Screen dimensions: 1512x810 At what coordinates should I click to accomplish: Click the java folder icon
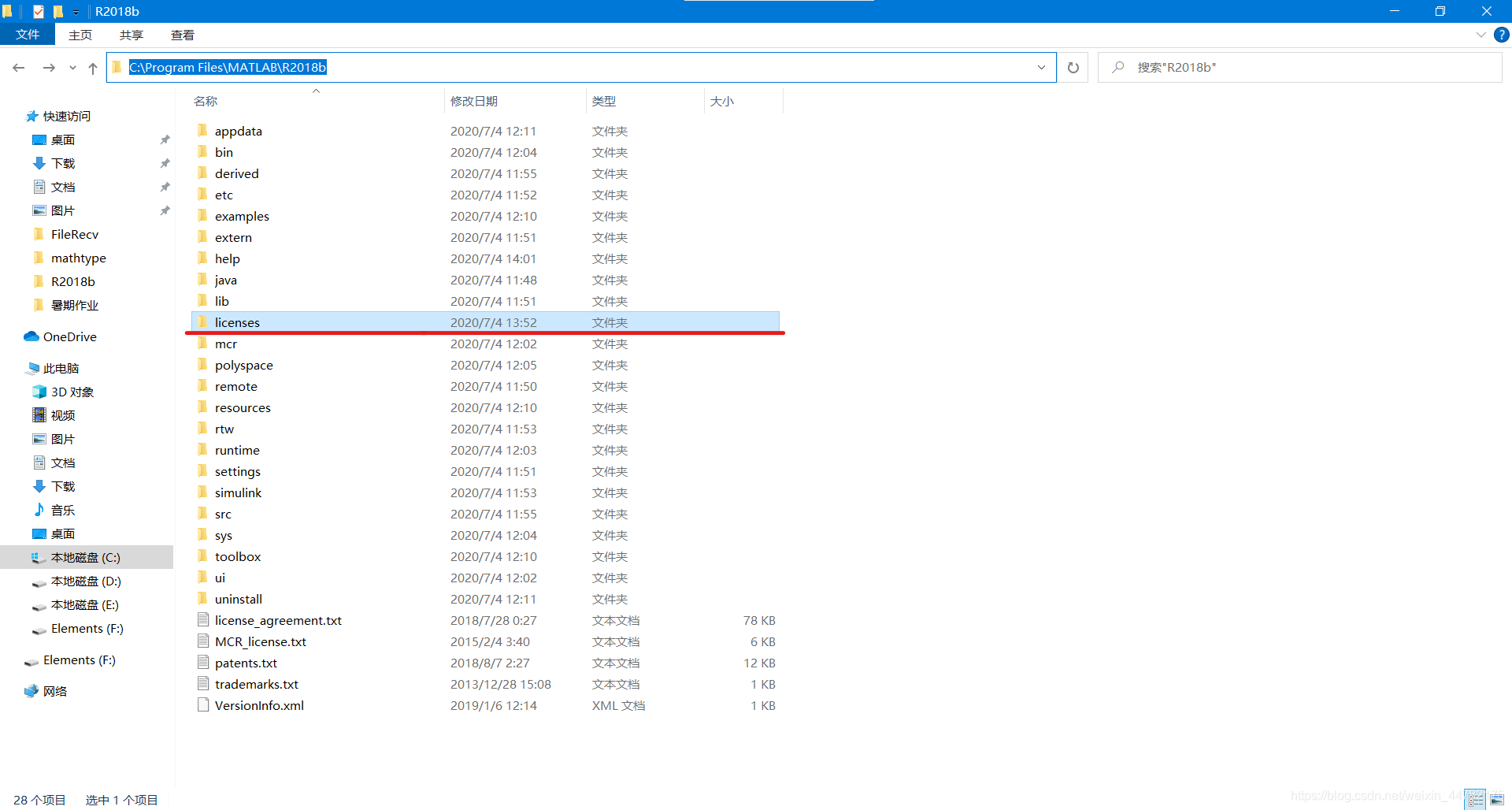[x=202, y=279]
